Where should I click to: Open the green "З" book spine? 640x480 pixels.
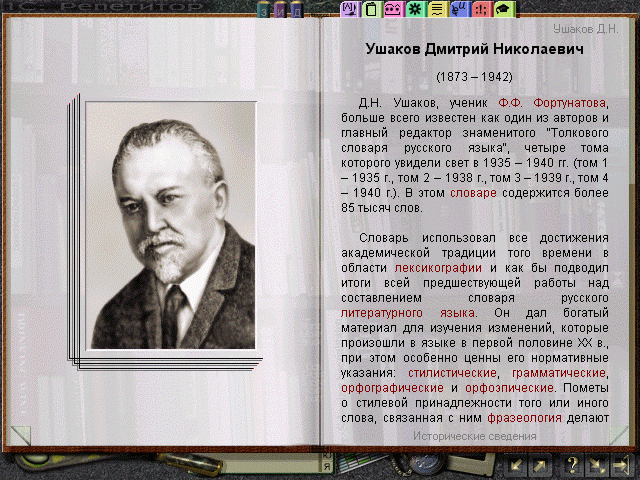264,10
